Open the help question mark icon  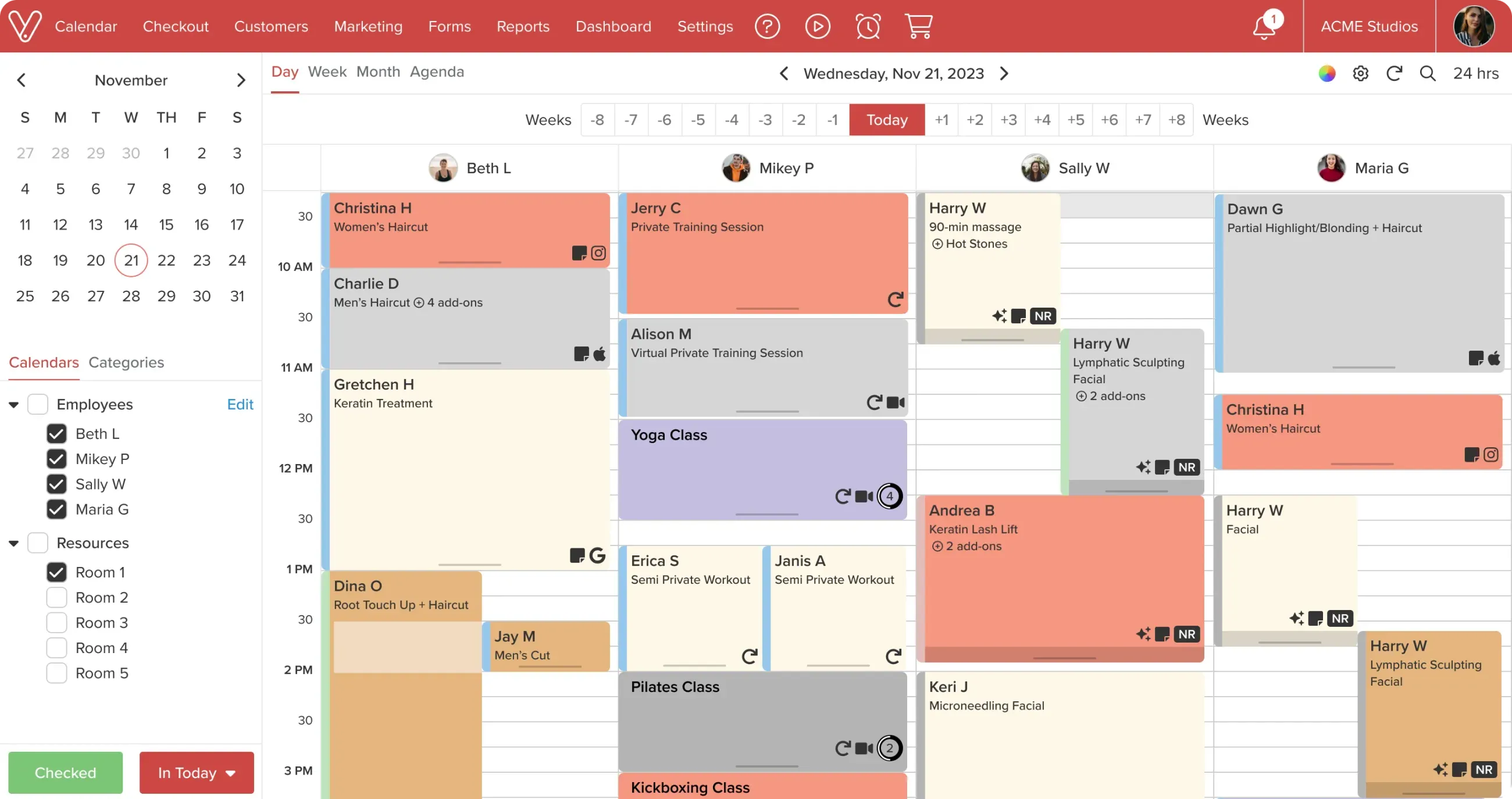click(x=767, y=26)
